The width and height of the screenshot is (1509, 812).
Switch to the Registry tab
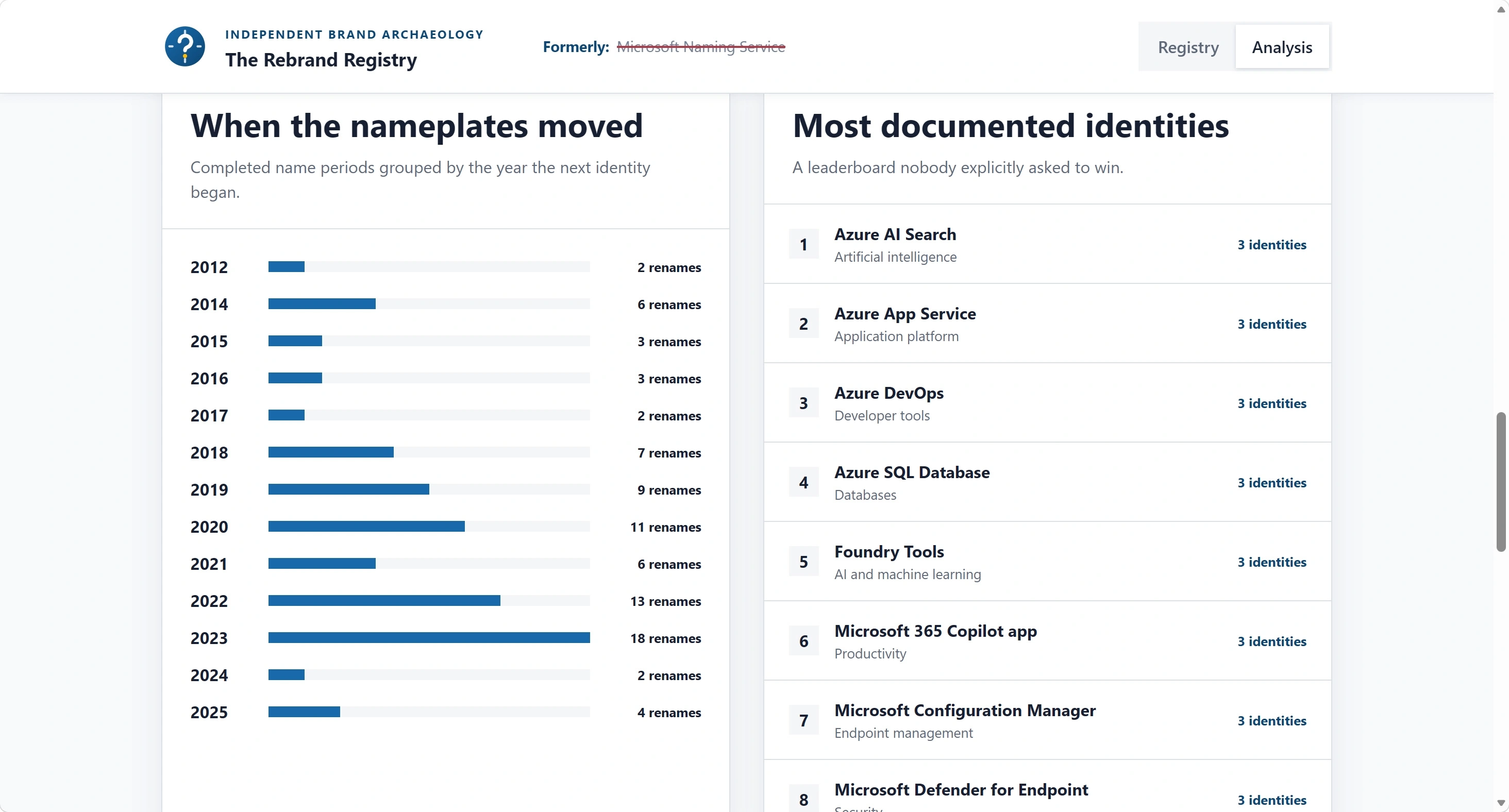click(1188, 47)
